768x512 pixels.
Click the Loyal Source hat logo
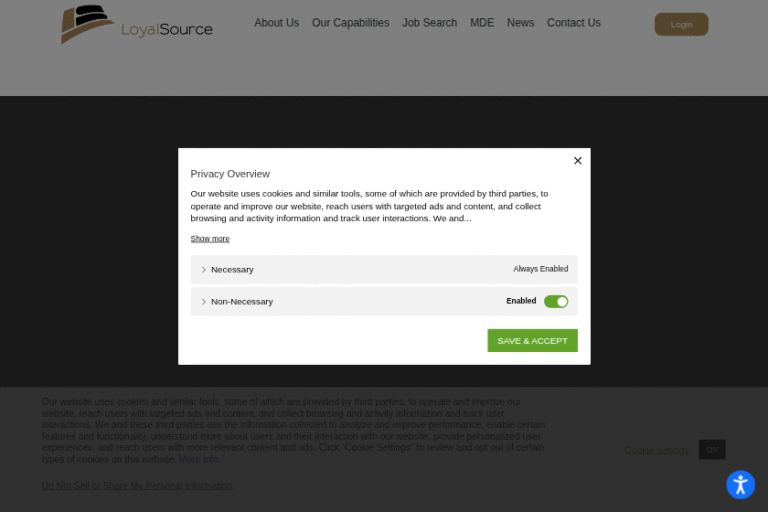click(87, 23)
